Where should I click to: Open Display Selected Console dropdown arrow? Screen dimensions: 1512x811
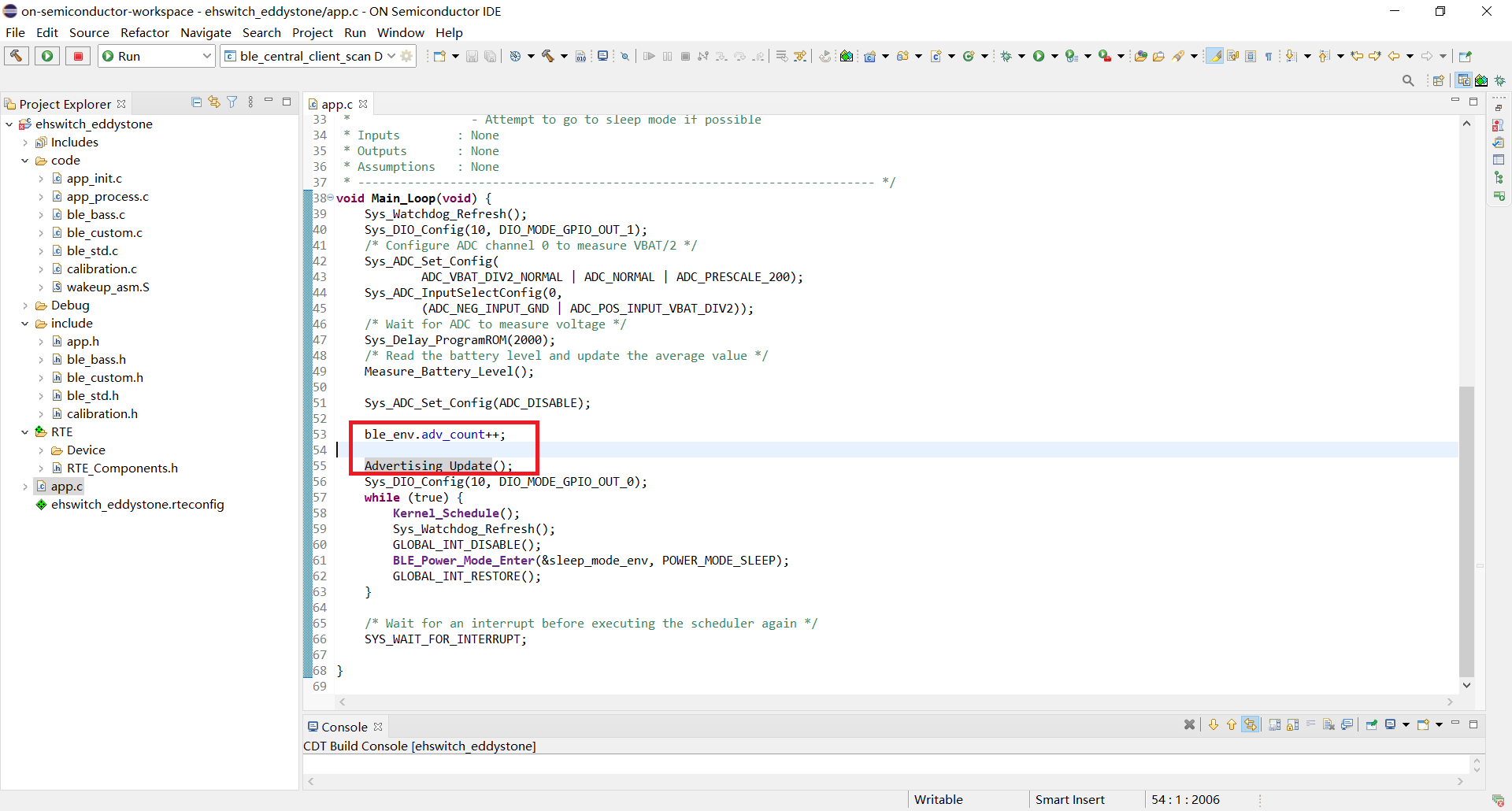coord(1406,724)
